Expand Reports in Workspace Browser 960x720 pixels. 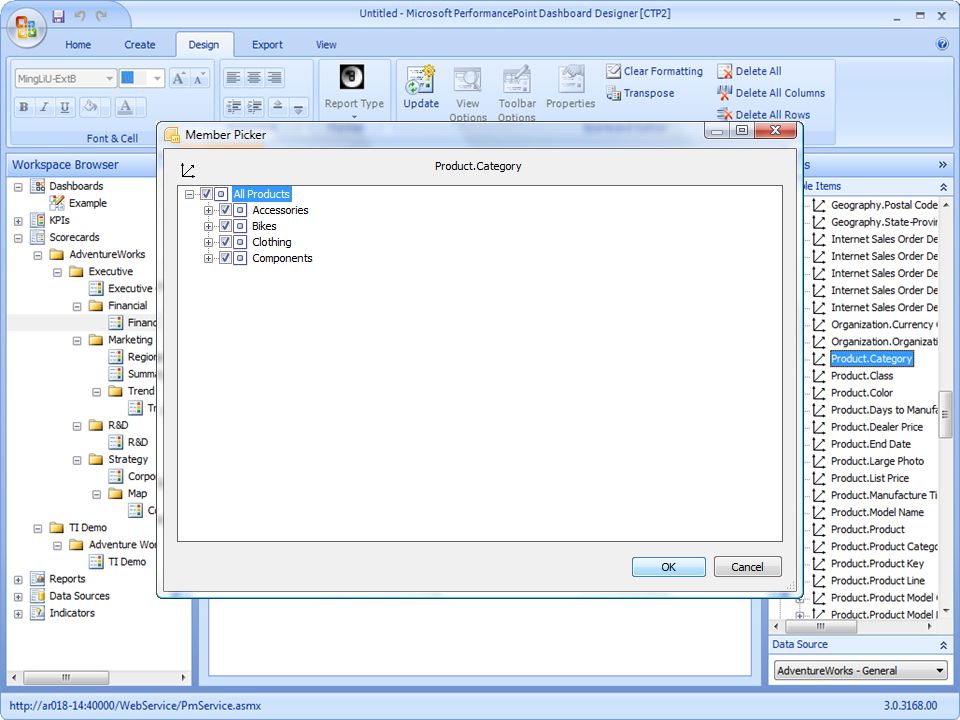18,579
